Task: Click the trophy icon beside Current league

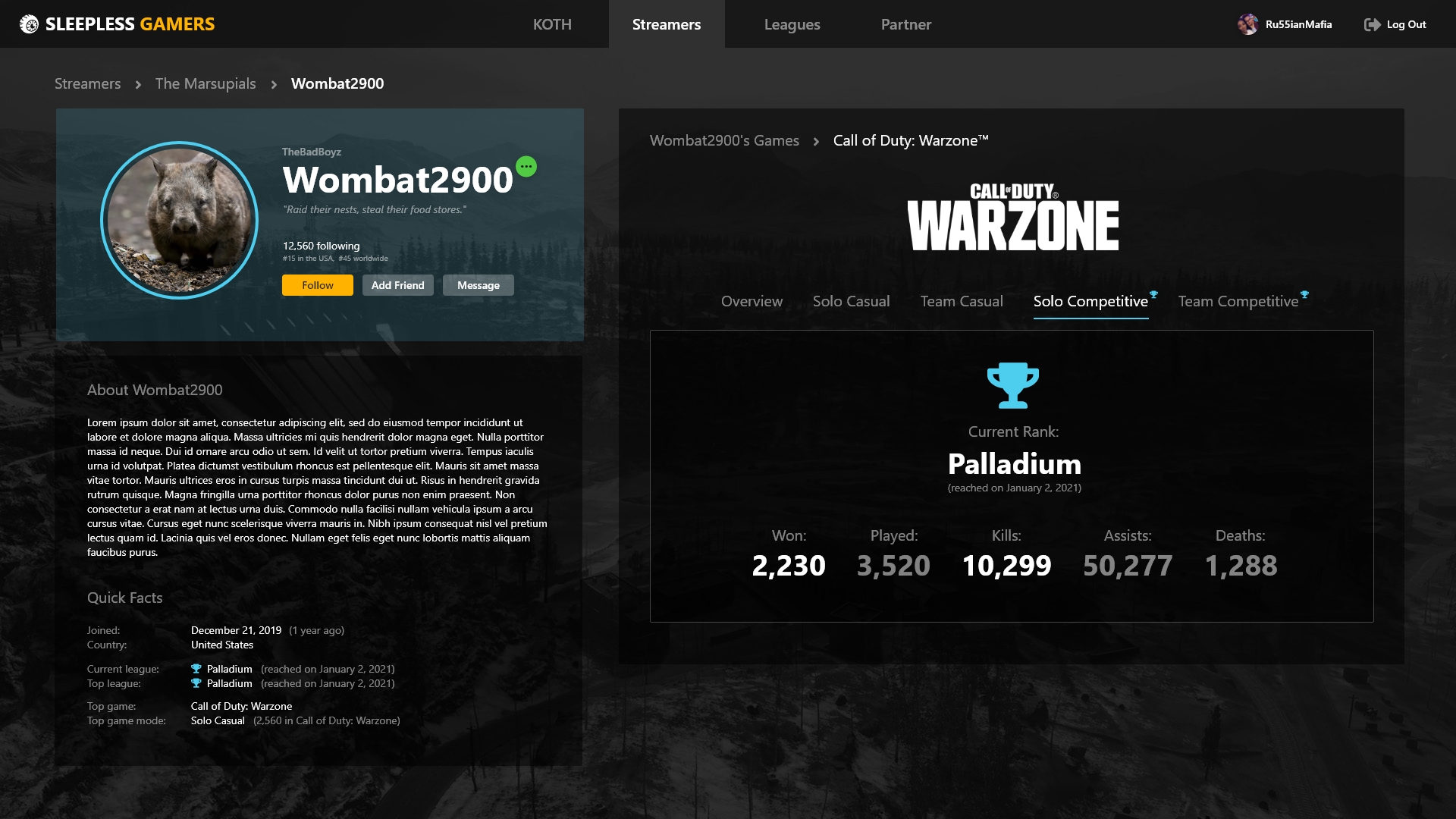Action: pos(196,669)
